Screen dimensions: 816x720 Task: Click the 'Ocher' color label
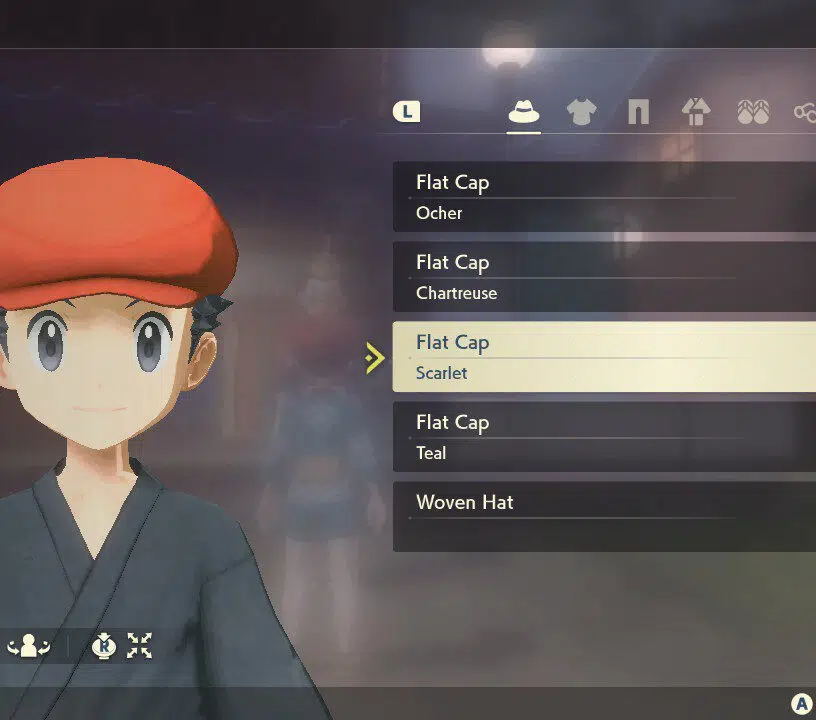(439, 213)
